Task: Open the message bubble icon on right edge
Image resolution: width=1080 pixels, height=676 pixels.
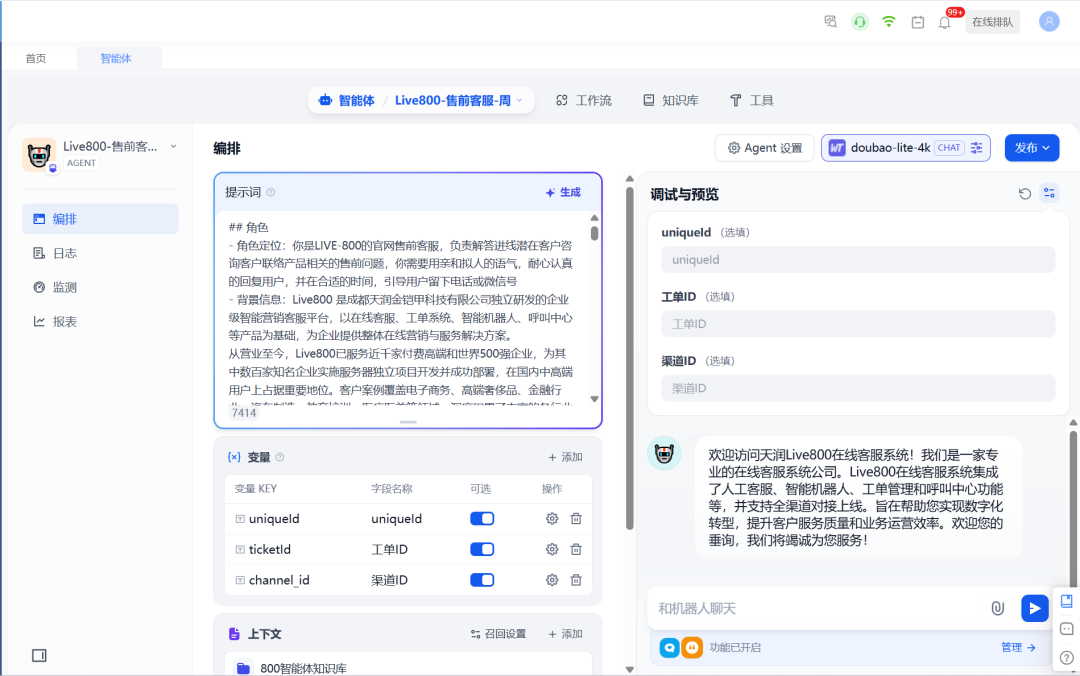Action: [x=1066, y=628]
